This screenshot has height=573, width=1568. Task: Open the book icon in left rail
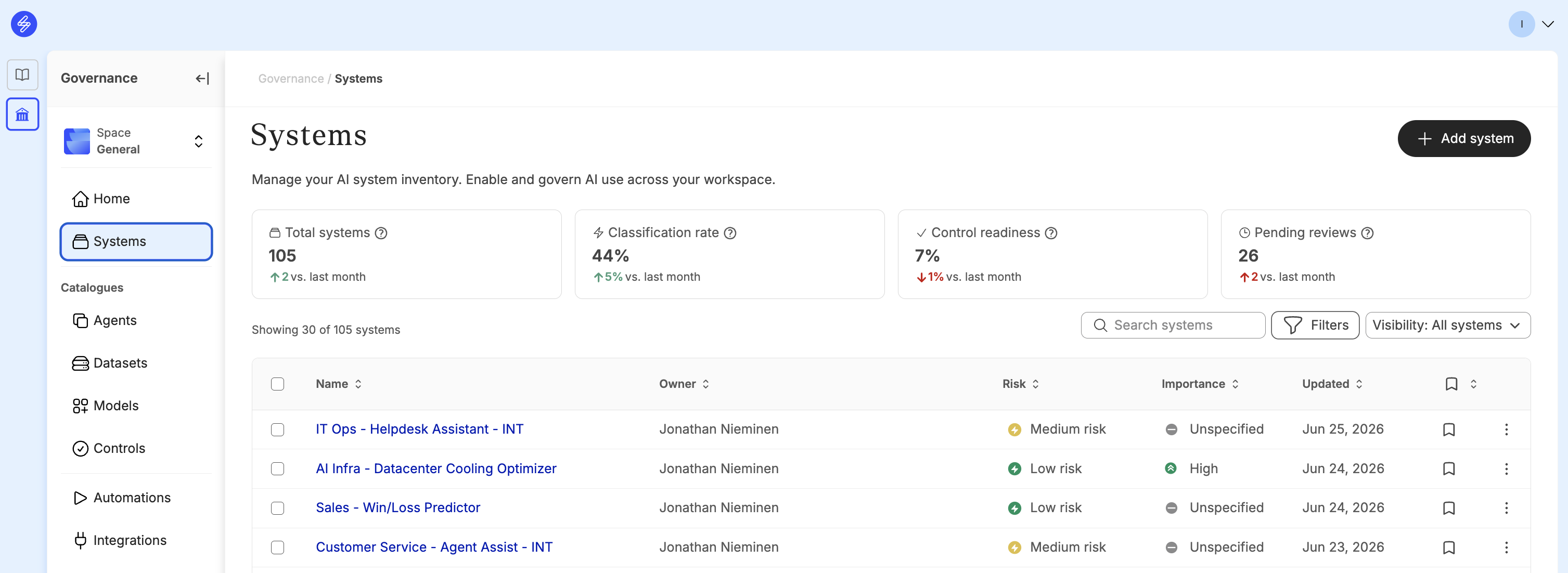click(x=22, y=75)
